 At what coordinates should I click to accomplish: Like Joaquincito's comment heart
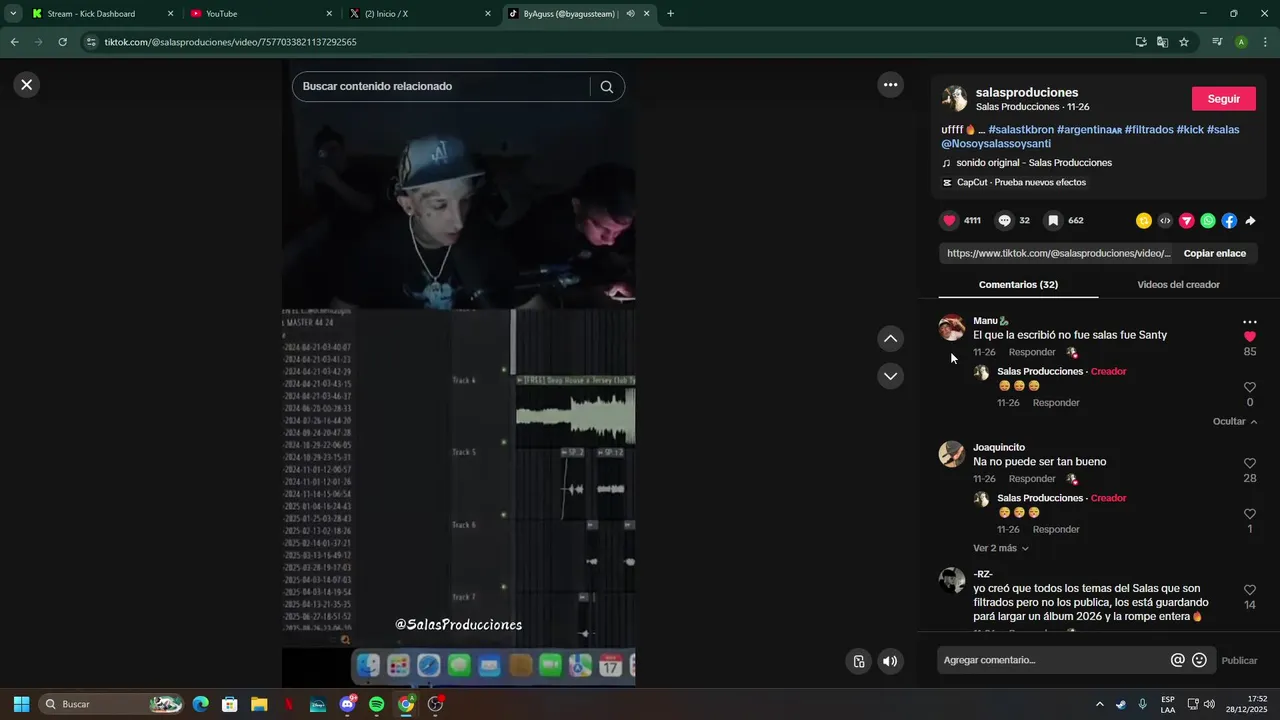pos(1249,464)
